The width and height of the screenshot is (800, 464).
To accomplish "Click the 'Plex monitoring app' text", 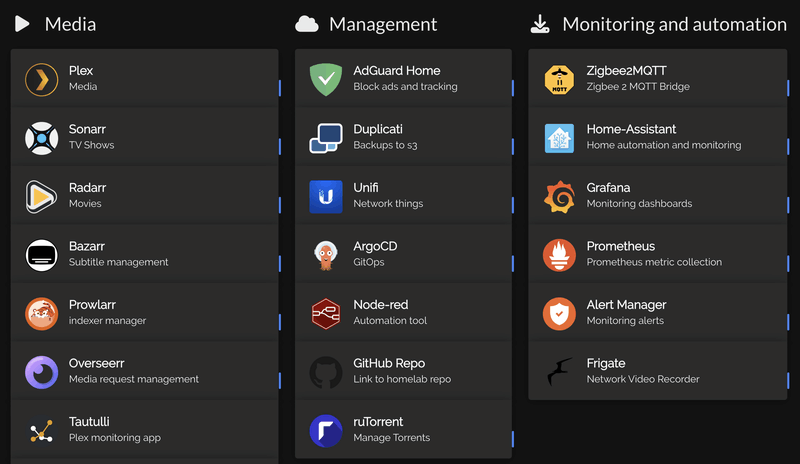I will [115, 438].
